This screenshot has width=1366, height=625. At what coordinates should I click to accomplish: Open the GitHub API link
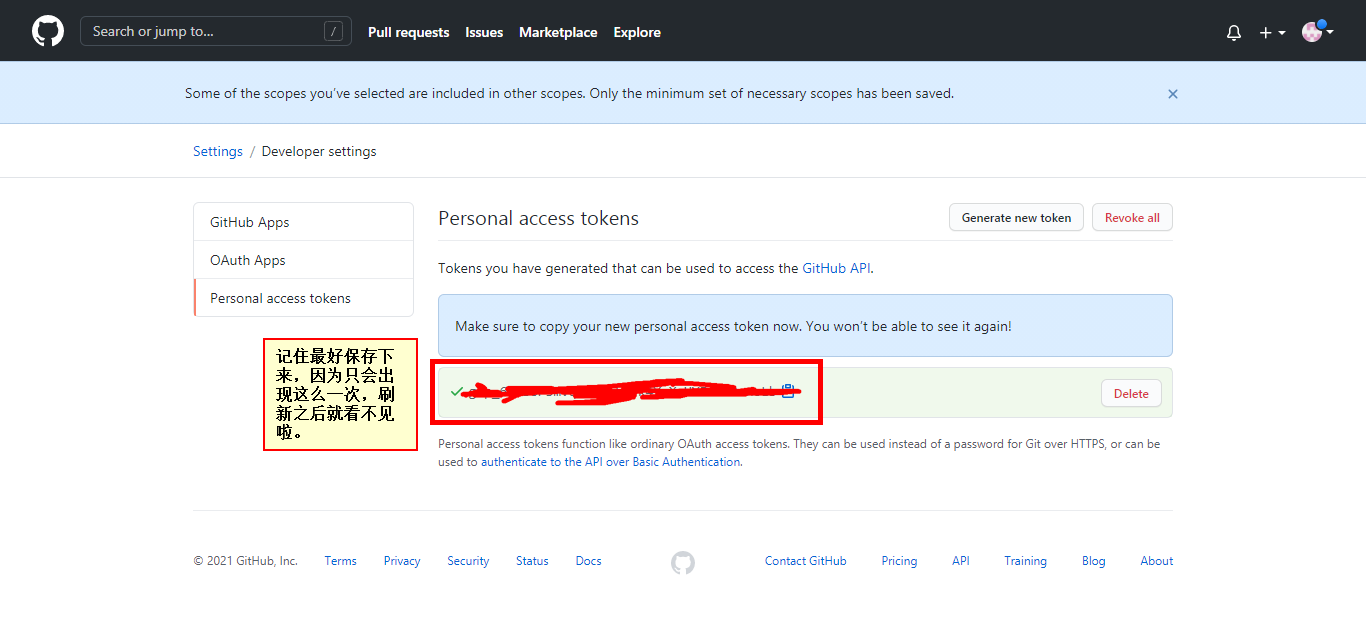coord(837,268)
